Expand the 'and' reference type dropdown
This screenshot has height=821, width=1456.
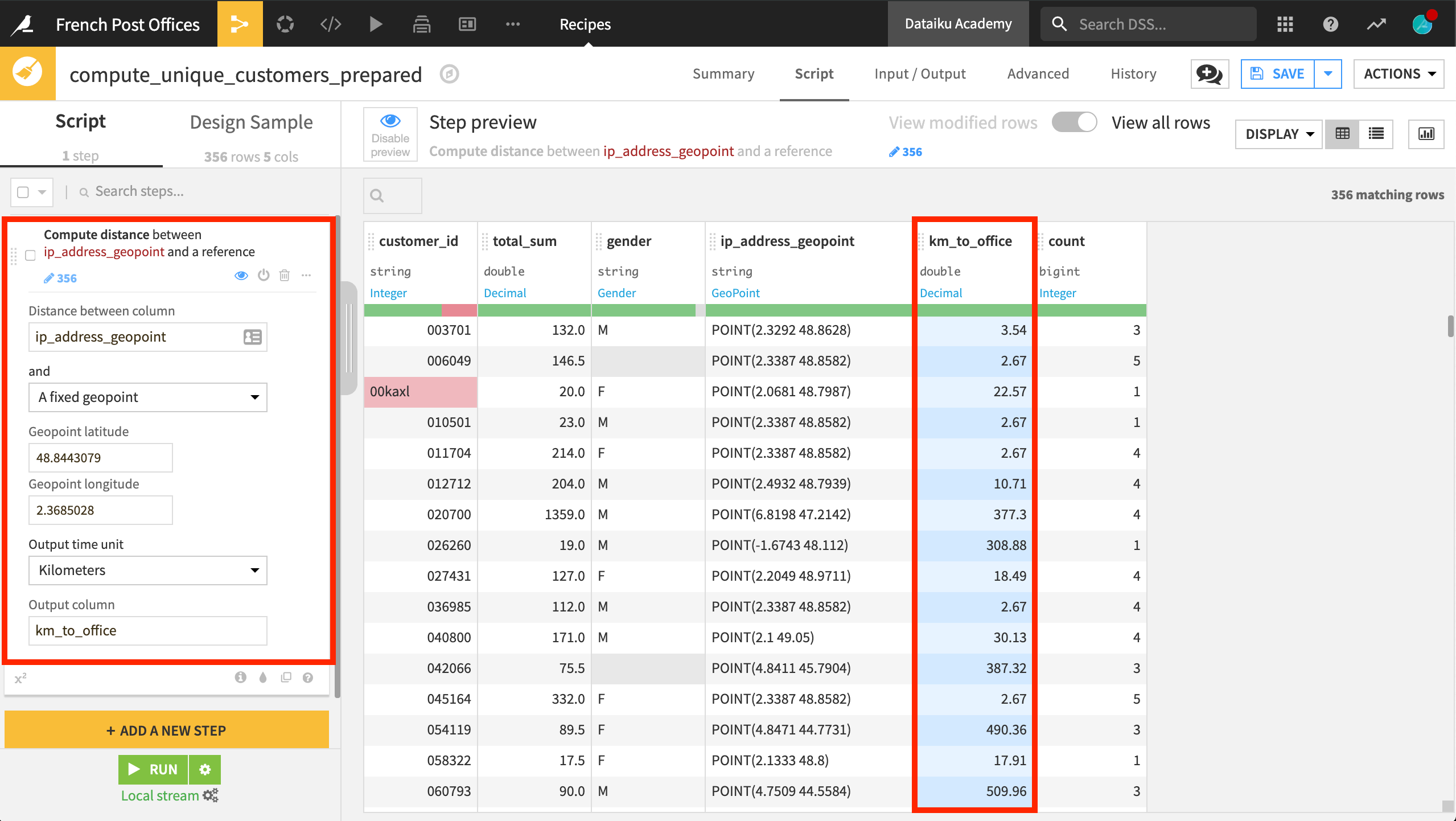coord(149,397)
